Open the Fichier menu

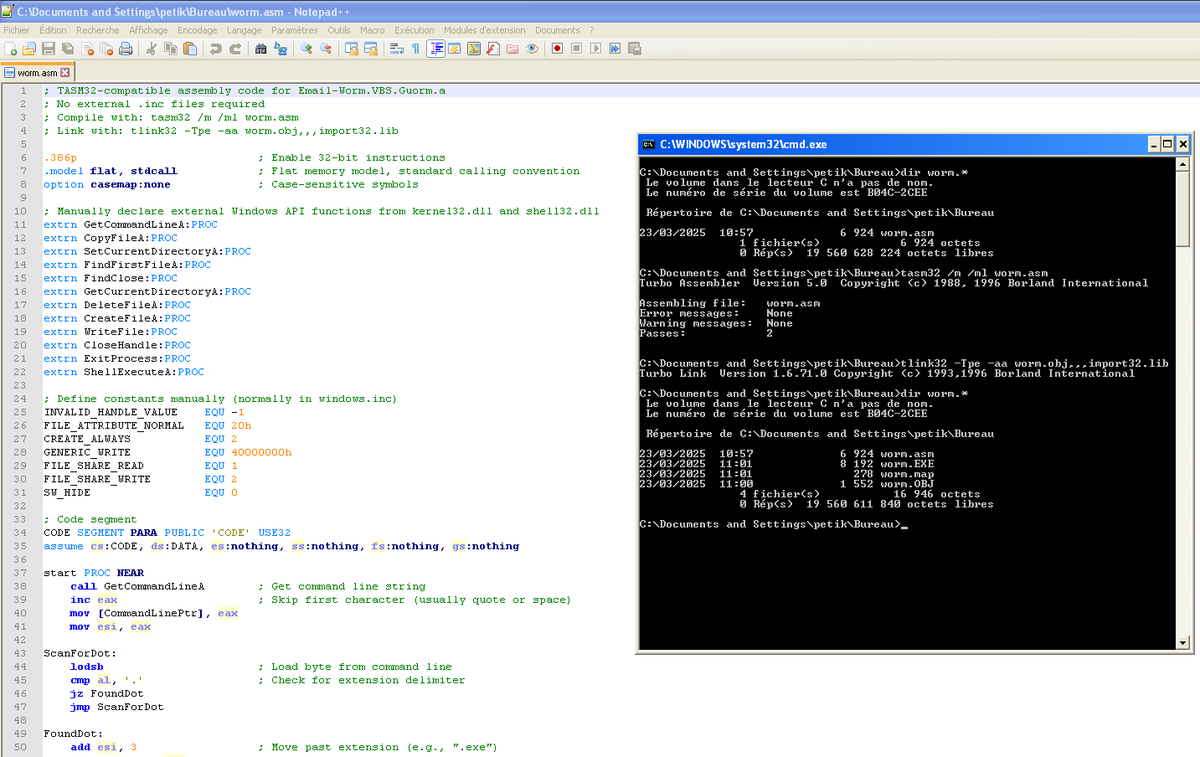(16, 30)
